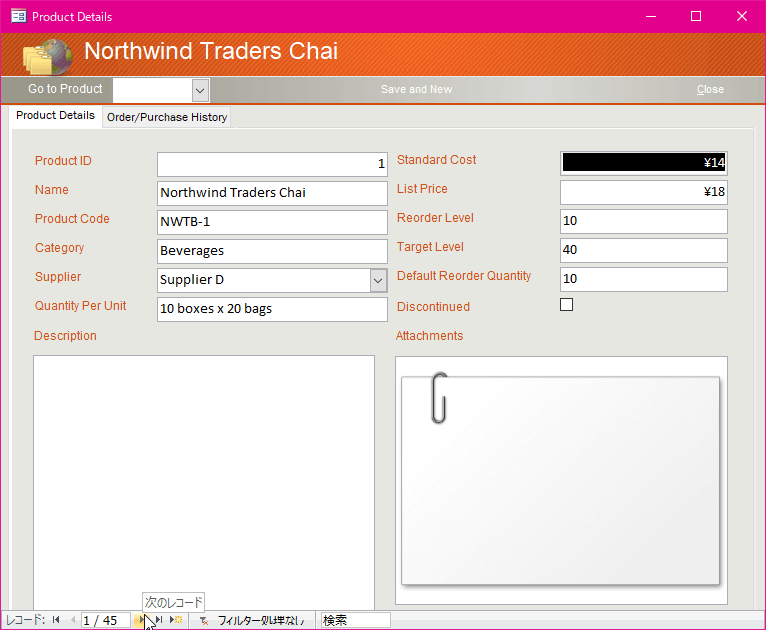Advance to the next record

point(141,620)
